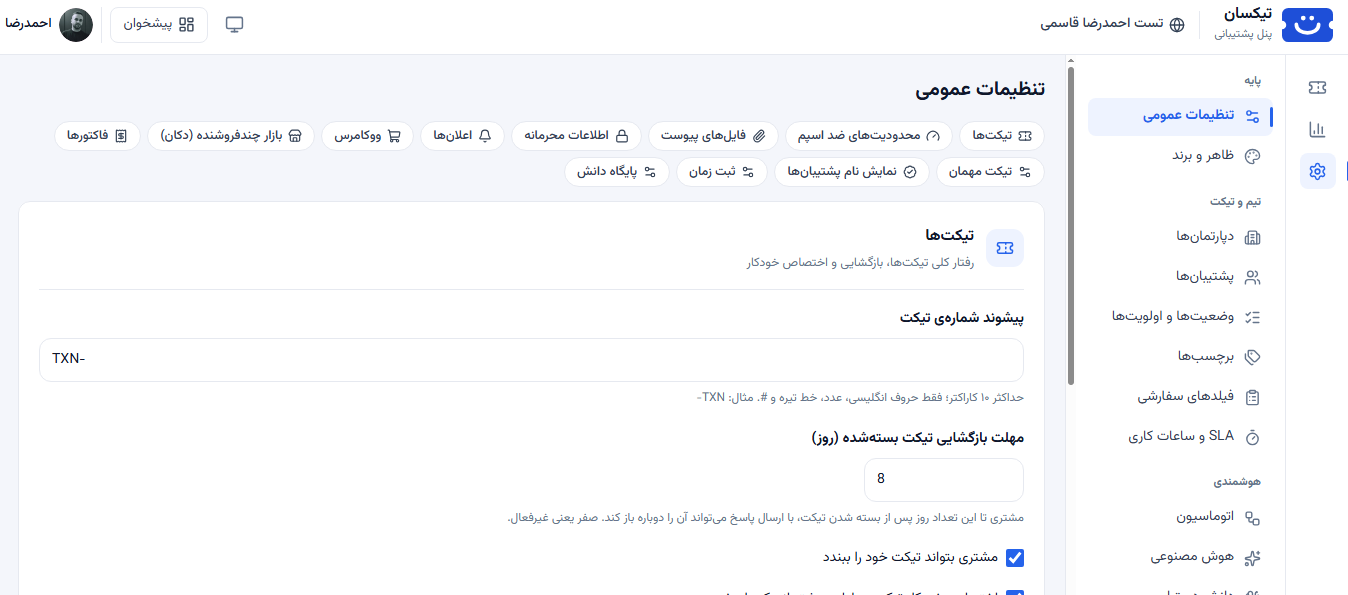The image size is (1348, 595).
Task: Click the tag icon beside برچسب‌ها
Action: (1253, 358)
